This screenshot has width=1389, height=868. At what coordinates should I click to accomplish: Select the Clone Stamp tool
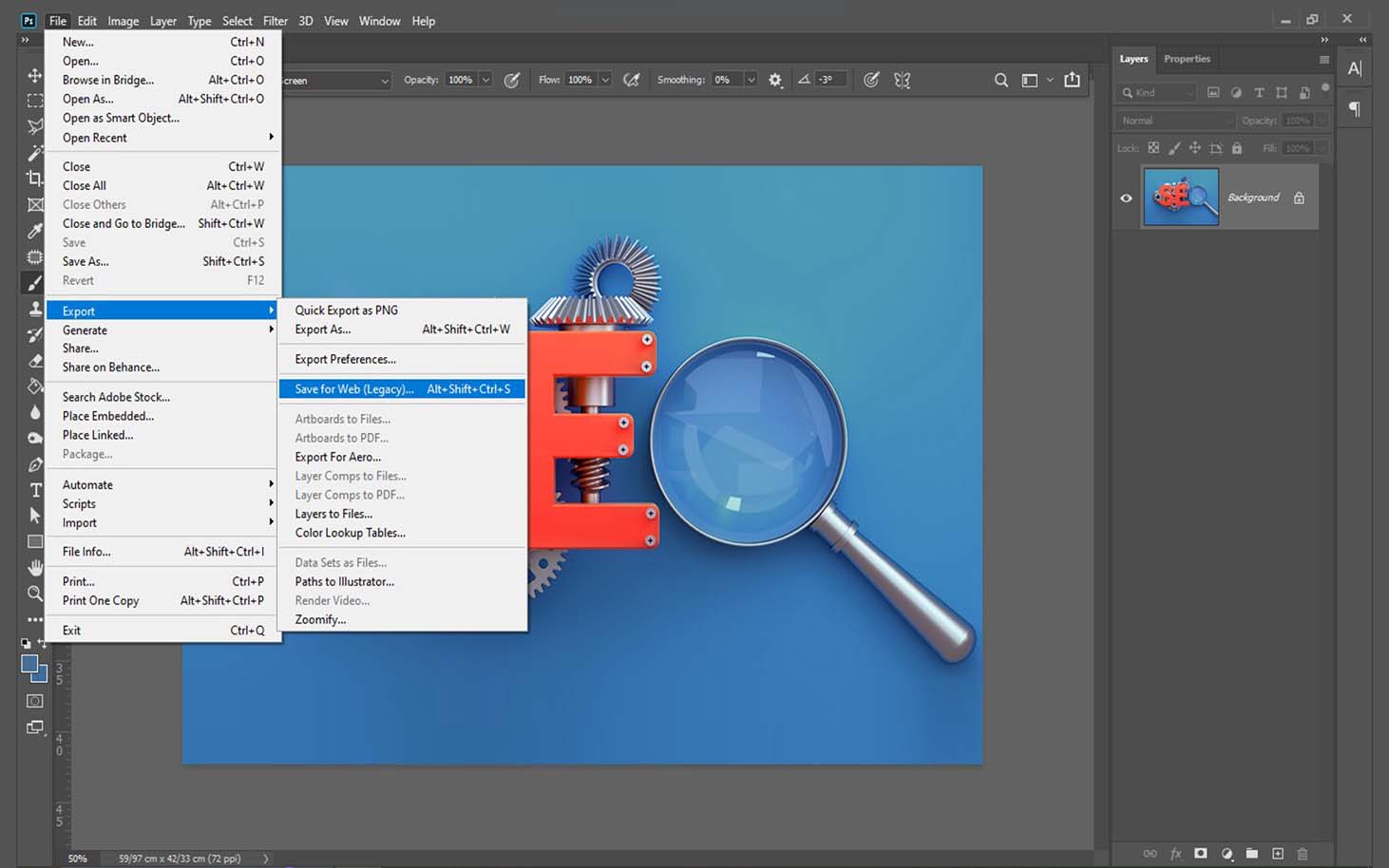click(35, 309)
